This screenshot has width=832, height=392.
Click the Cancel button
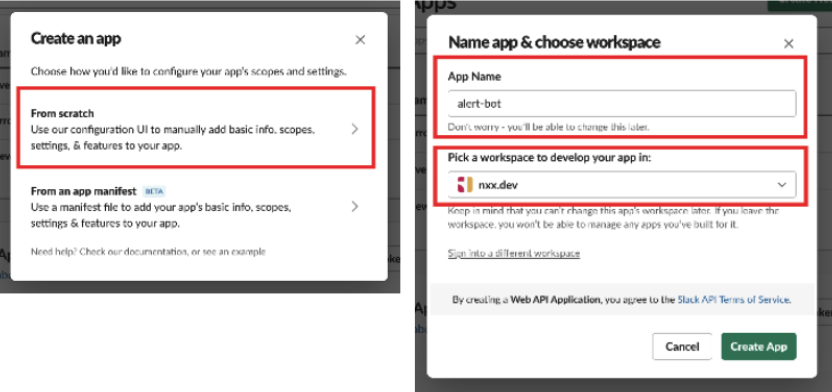682,347
